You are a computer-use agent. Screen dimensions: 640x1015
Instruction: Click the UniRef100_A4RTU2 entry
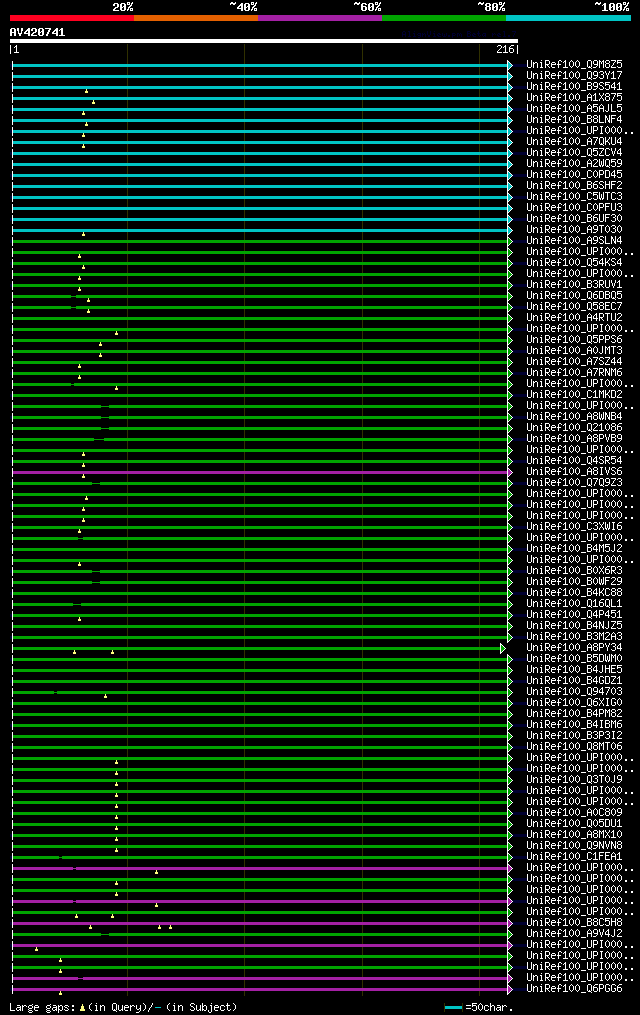pyautogui.click(x=574, y=318)
